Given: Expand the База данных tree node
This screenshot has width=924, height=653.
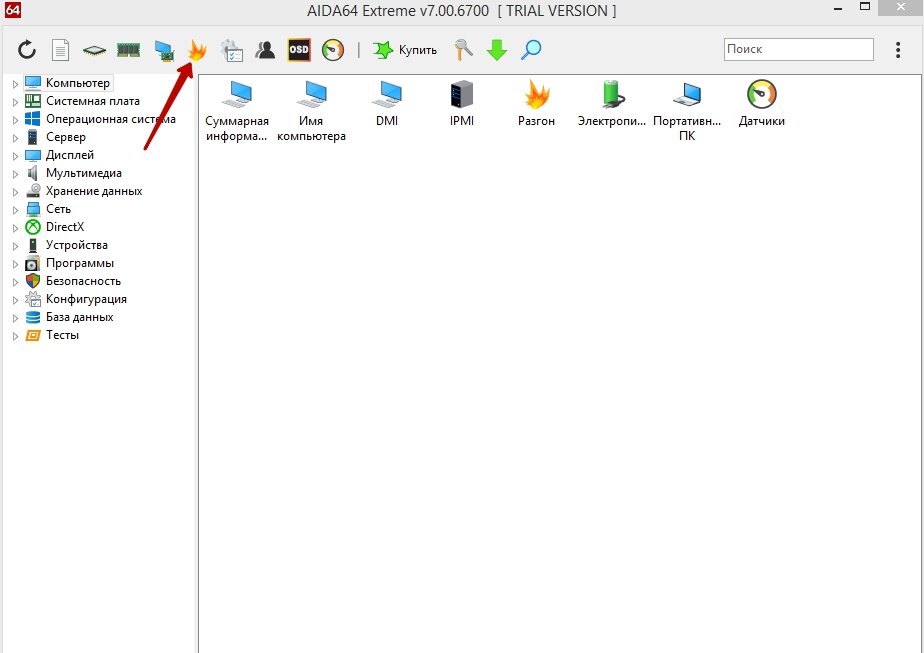Looking at the screenshot, I should (15, 318).
